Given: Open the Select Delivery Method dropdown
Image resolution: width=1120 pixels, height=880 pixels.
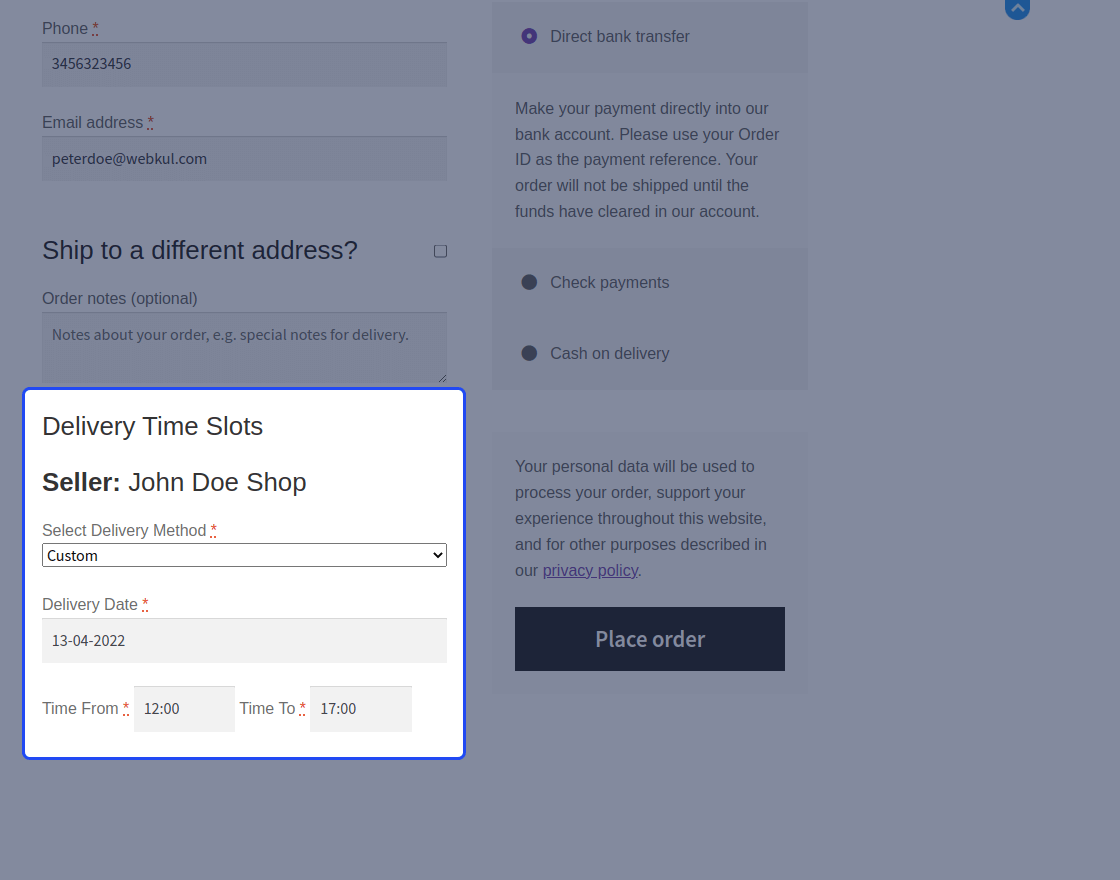Looking at the screenshot, I should coord(244,555).
